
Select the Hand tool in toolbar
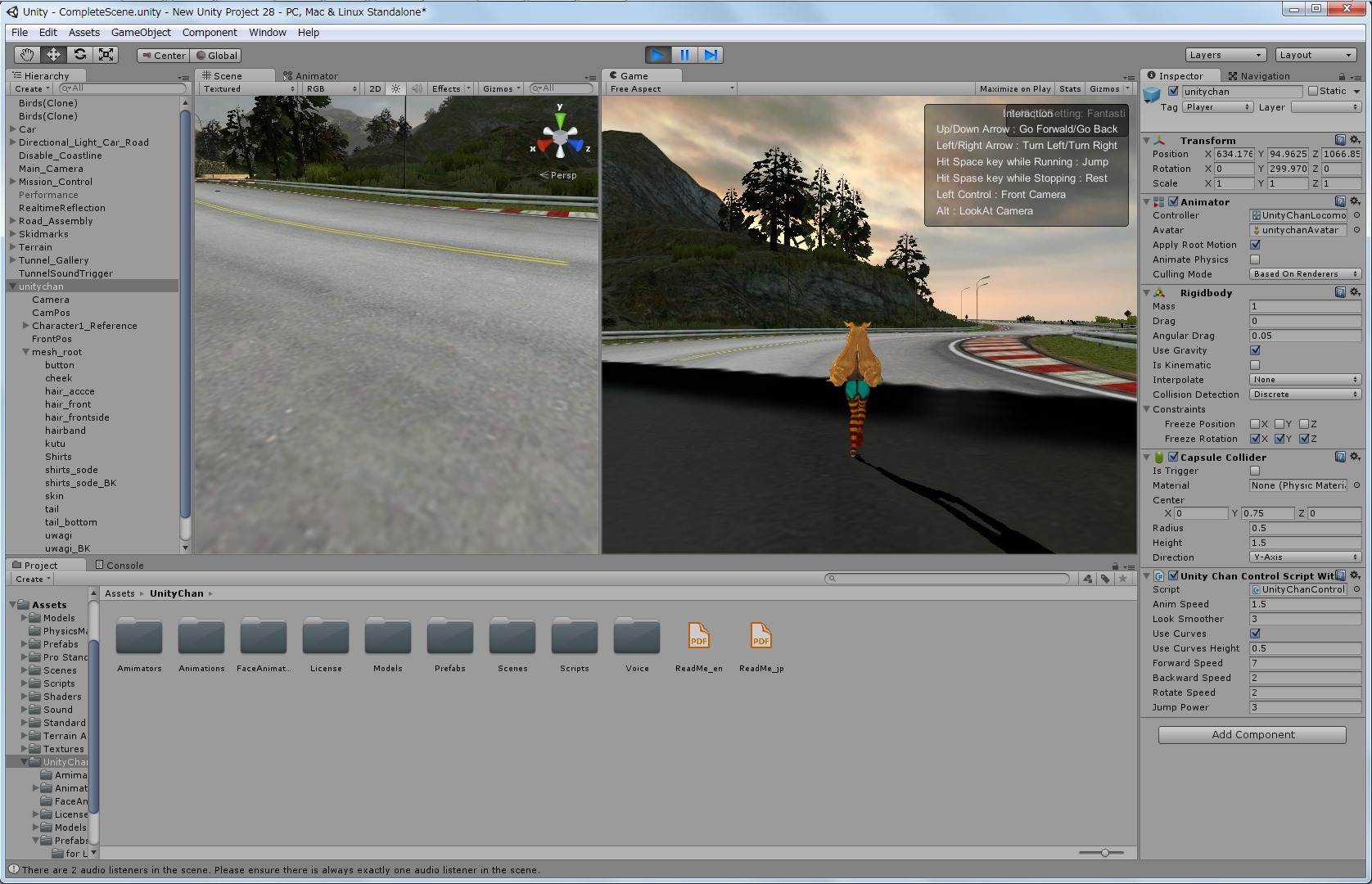click(x=27, y=55)
